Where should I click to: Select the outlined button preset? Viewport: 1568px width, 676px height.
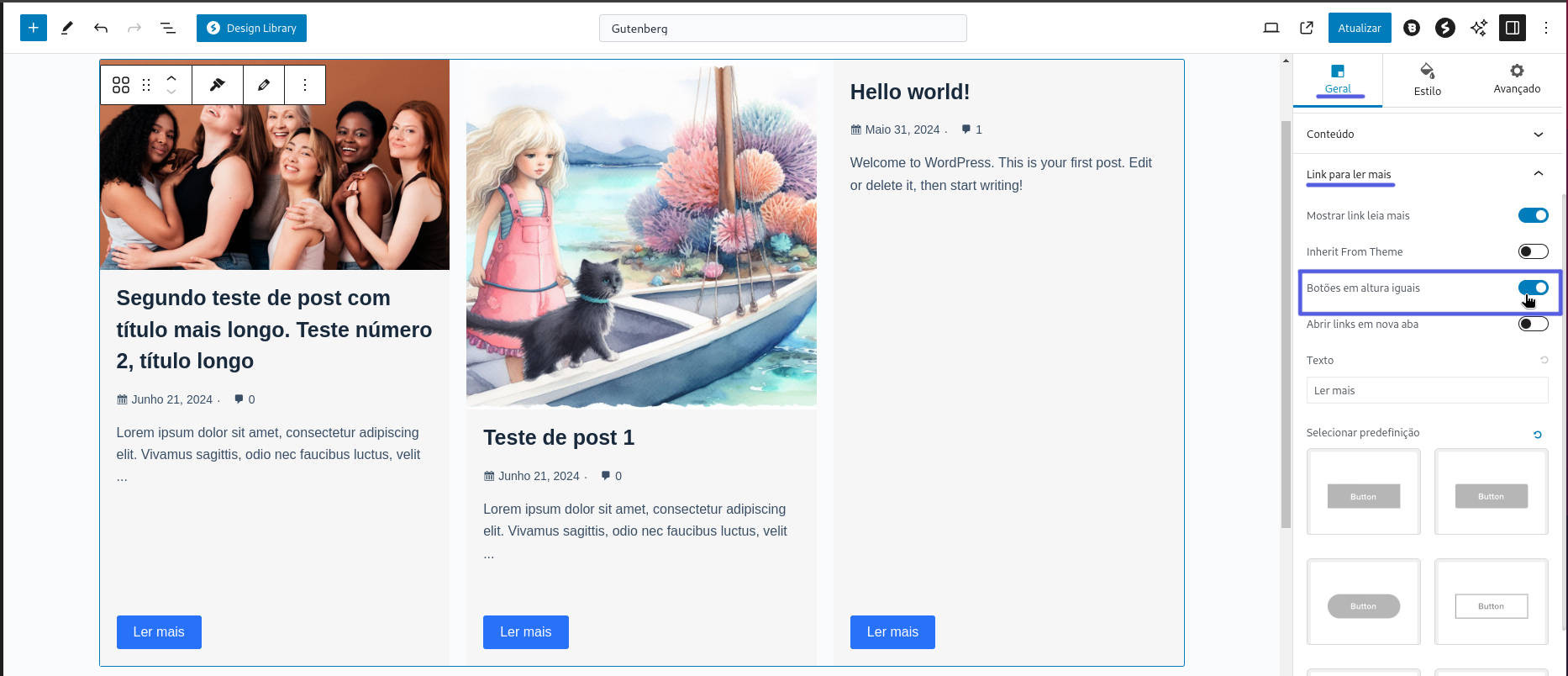tap(1491, 602)
